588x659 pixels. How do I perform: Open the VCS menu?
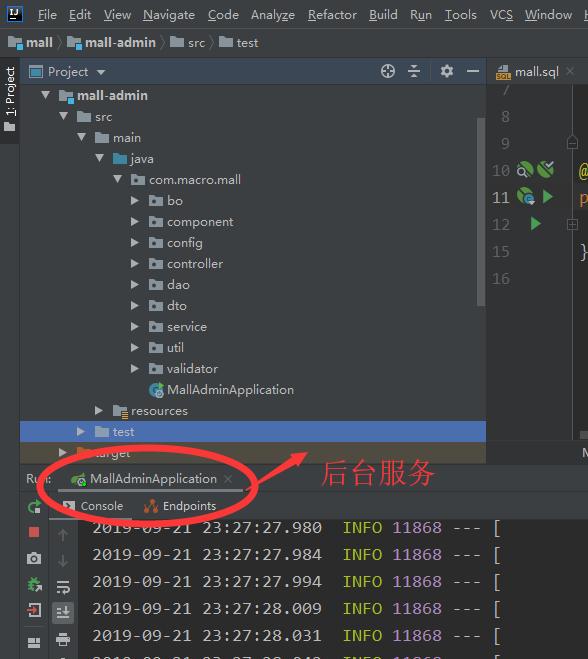(x=501, y=15)
